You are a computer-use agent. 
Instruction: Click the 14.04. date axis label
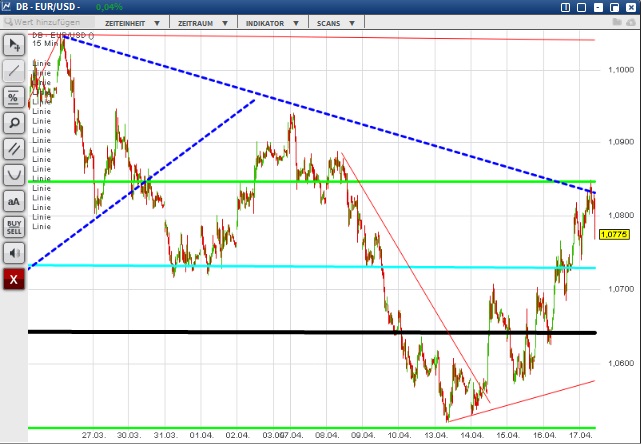471,435
